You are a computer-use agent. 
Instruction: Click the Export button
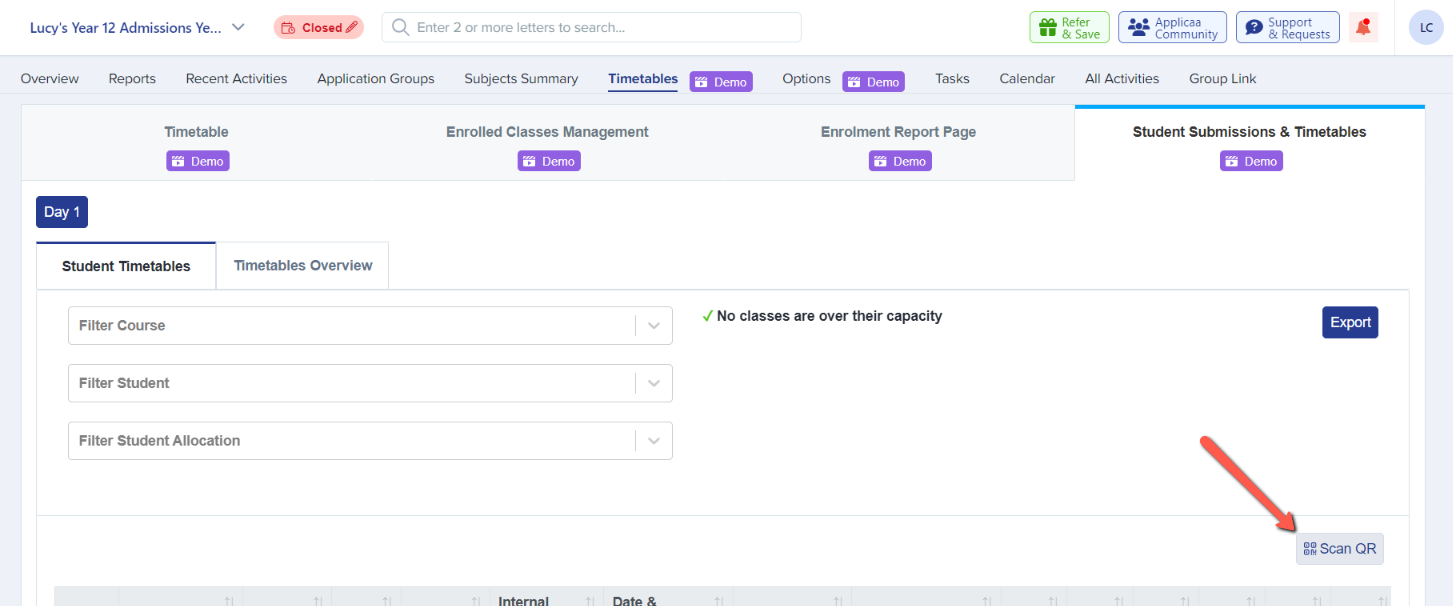tap(1350, 322)
